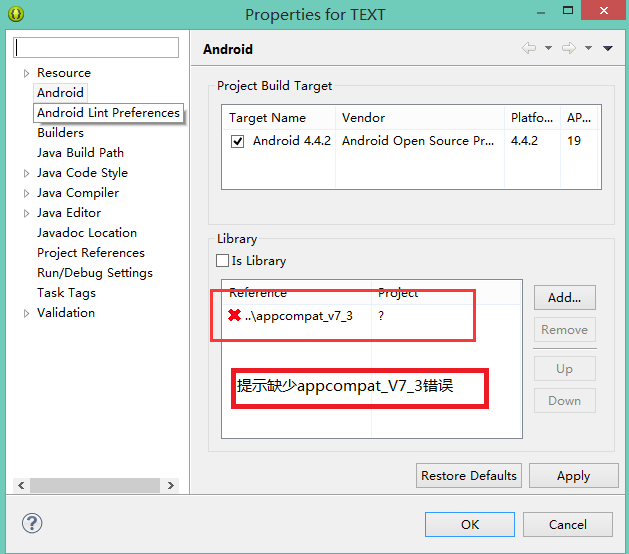Toggle the Android 4.4.2 target checkbox
This screenshot has width=629, height=554.
237,141
